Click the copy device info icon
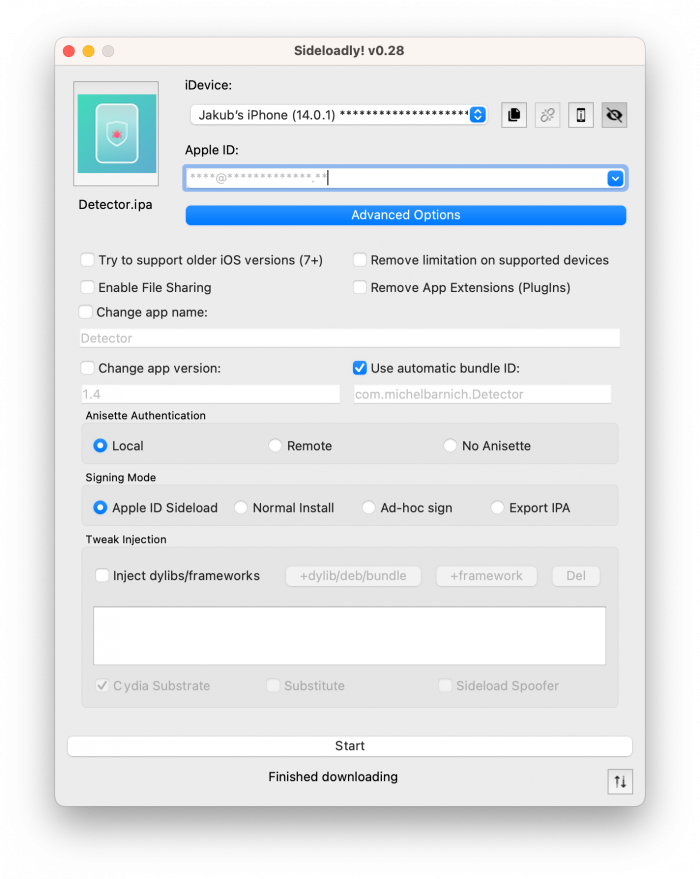 click(513, 115)
